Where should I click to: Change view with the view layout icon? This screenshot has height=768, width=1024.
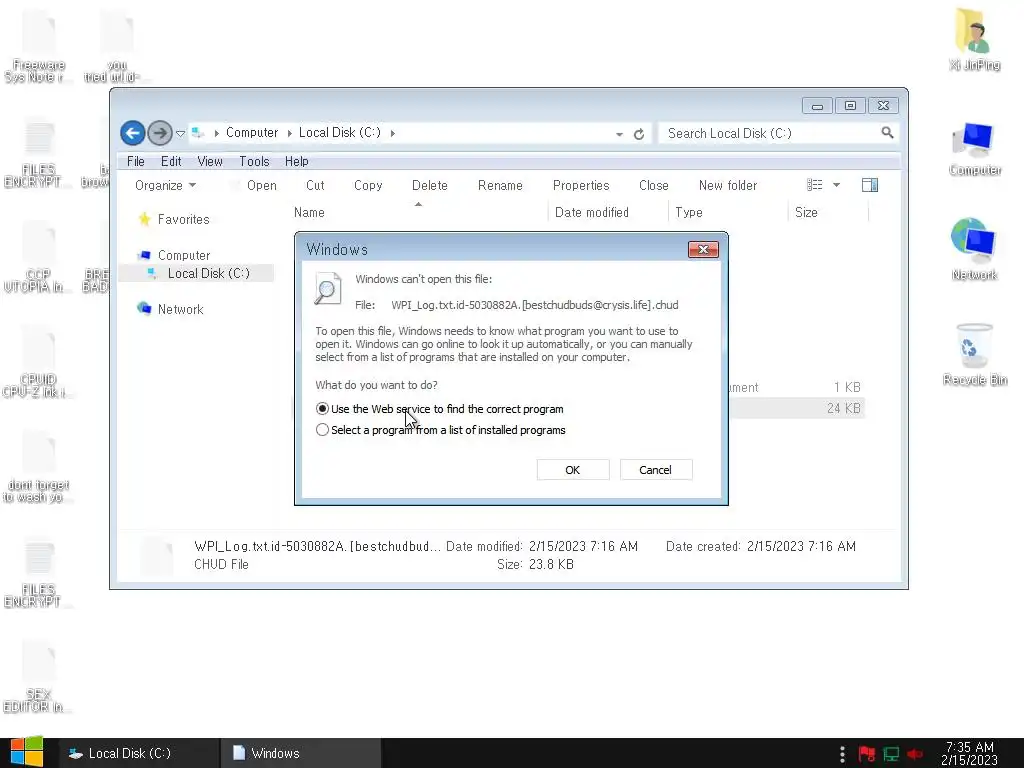tap(814, 185)
